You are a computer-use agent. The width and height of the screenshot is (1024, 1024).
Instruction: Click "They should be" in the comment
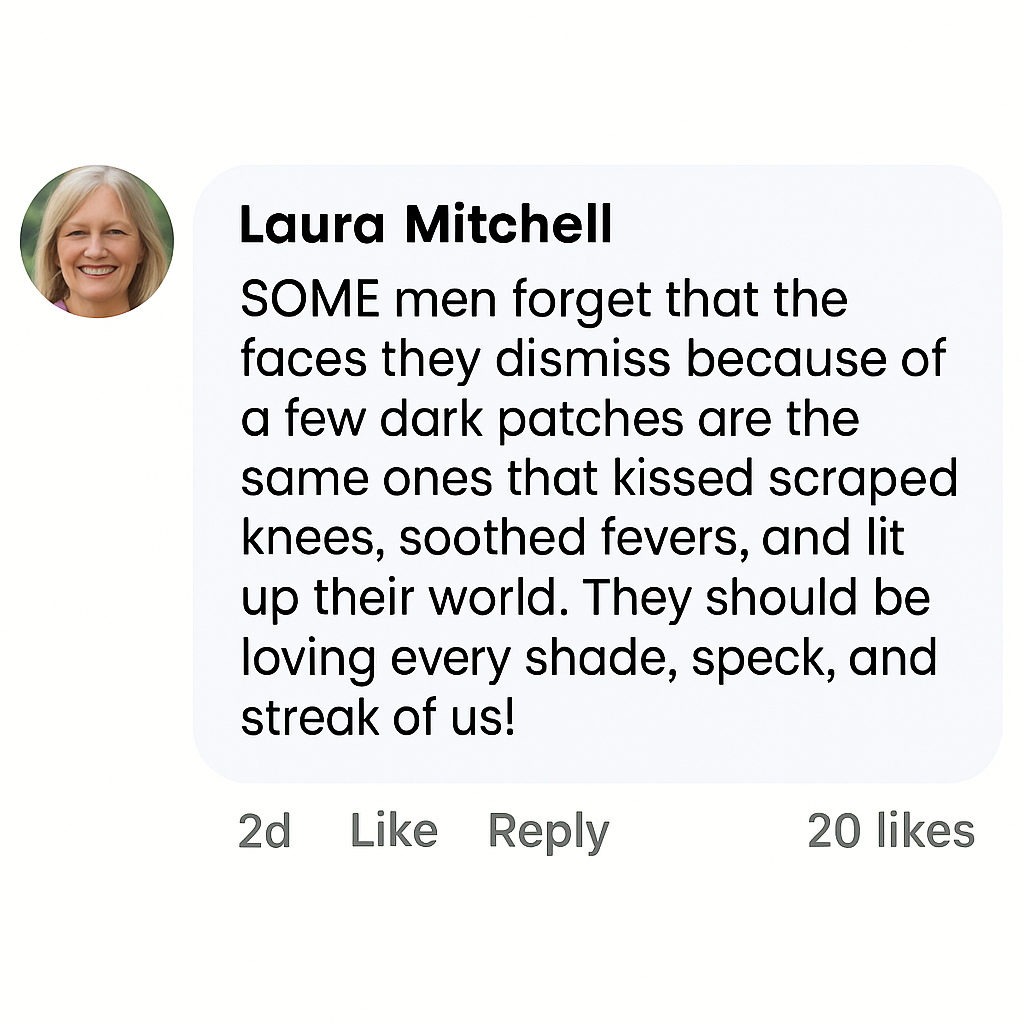pos(757,598)
